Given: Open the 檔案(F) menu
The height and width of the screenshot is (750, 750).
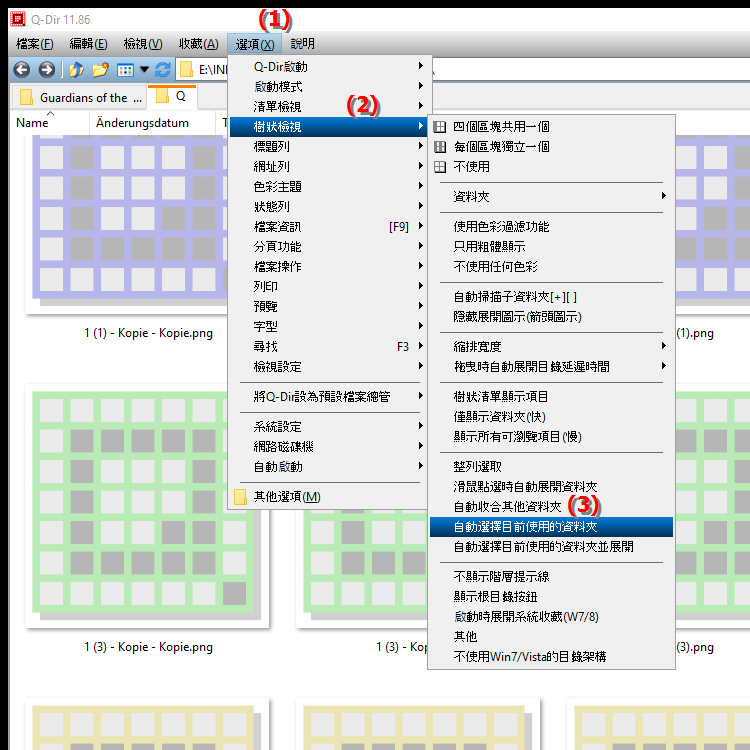Looking at the screenshot, I should point(34,44).
